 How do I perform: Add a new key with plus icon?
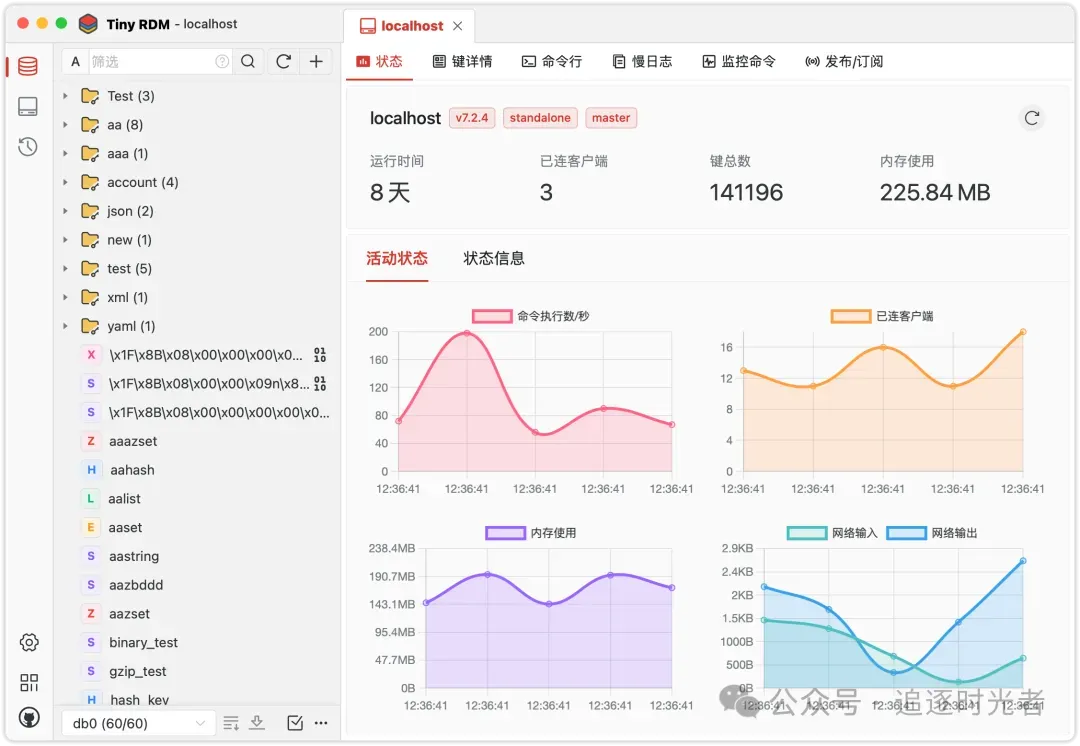(x=316, y=62)
